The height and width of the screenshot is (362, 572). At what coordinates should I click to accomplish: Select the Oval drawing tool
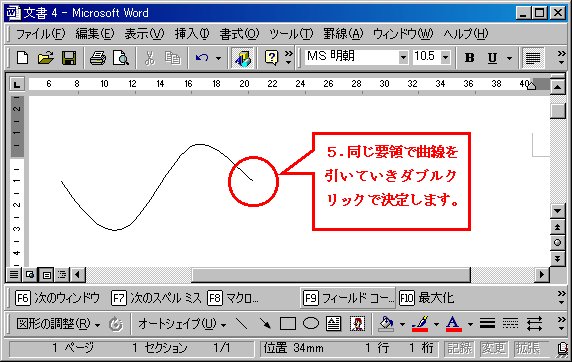(x=311, y=323)
